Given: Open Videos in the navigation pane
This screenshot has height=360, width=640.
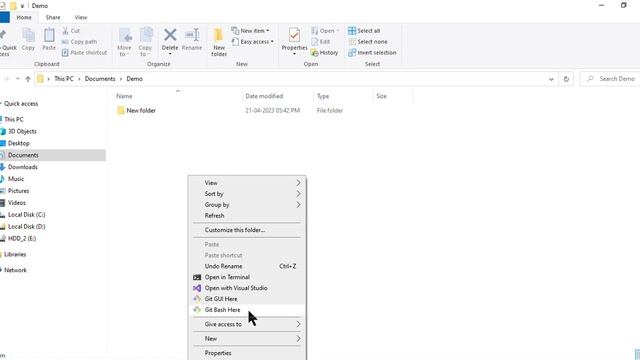Looking at the screenshot, I should (x=17, y=202).
